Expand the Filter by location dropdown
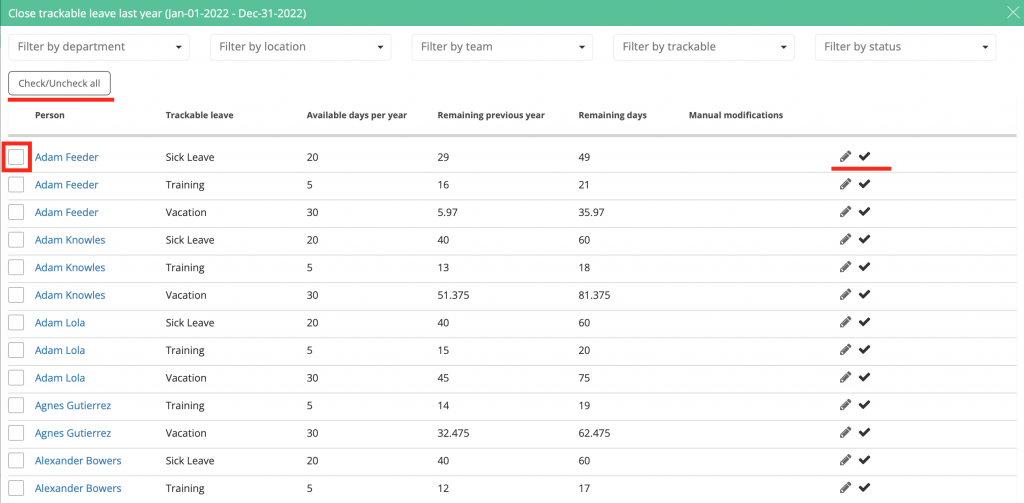The image size is (1024, 503). (300, 47)
